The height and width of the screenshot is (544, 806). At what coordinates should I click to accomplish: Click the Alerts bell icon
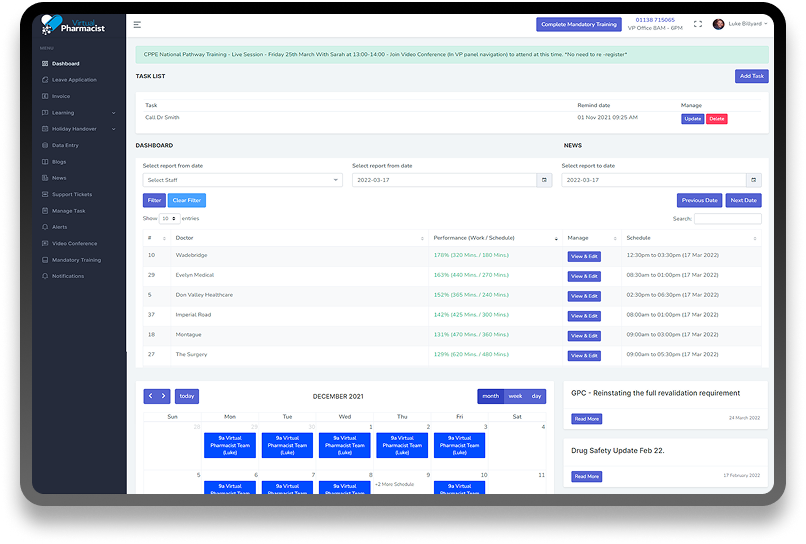[45, 227]
